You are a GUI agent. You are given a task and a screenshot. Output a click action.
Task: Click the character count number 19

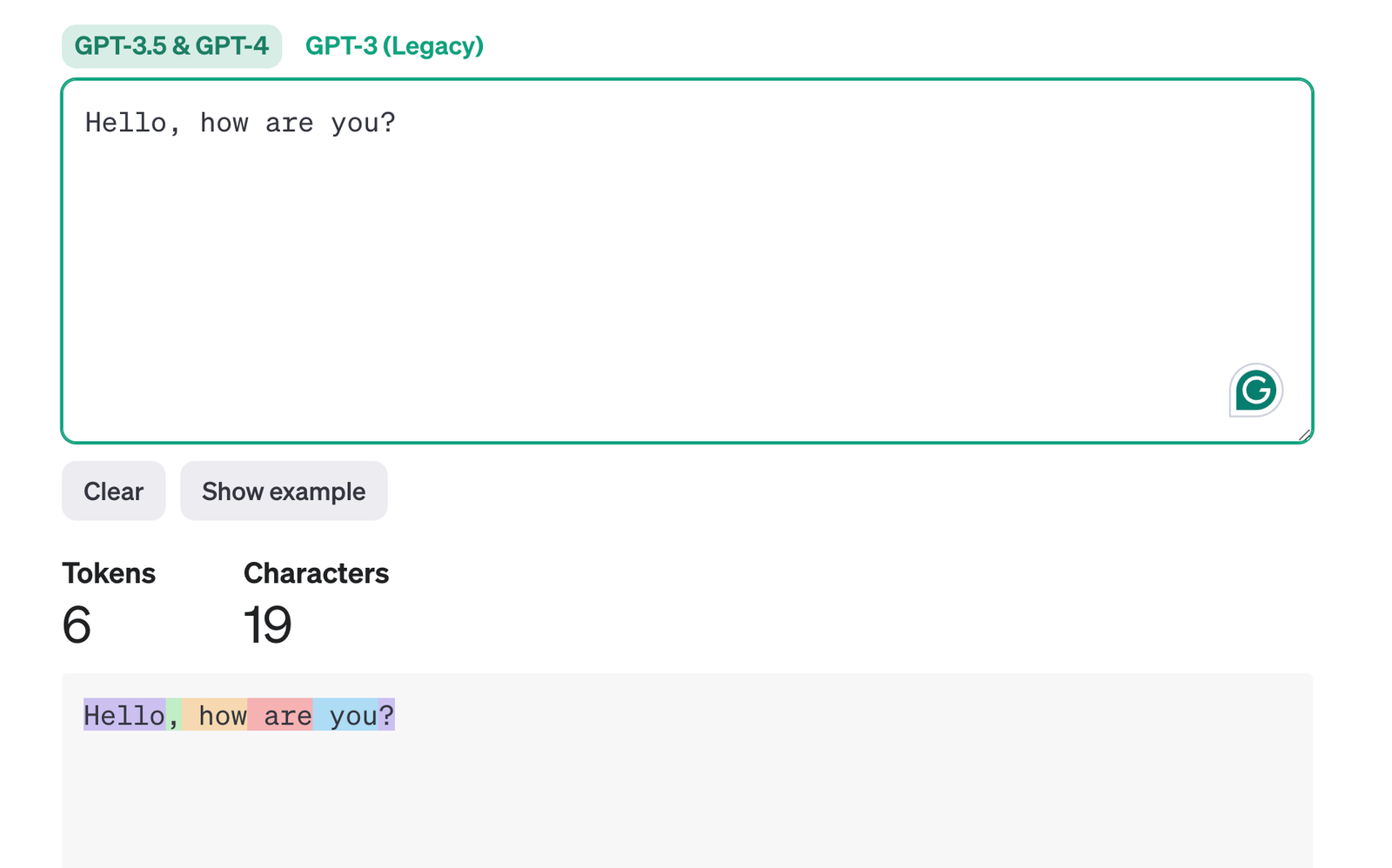pos(267,624)
